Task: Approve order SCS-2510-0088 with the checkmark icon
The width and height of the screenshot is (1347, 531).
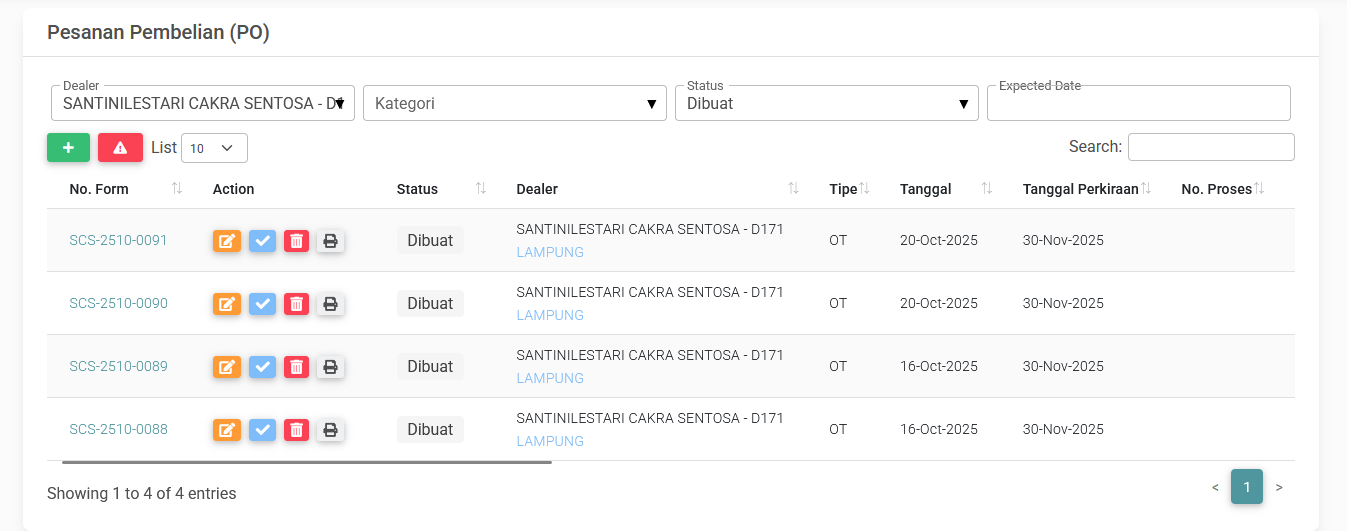Action: click(x=262, y=430)
